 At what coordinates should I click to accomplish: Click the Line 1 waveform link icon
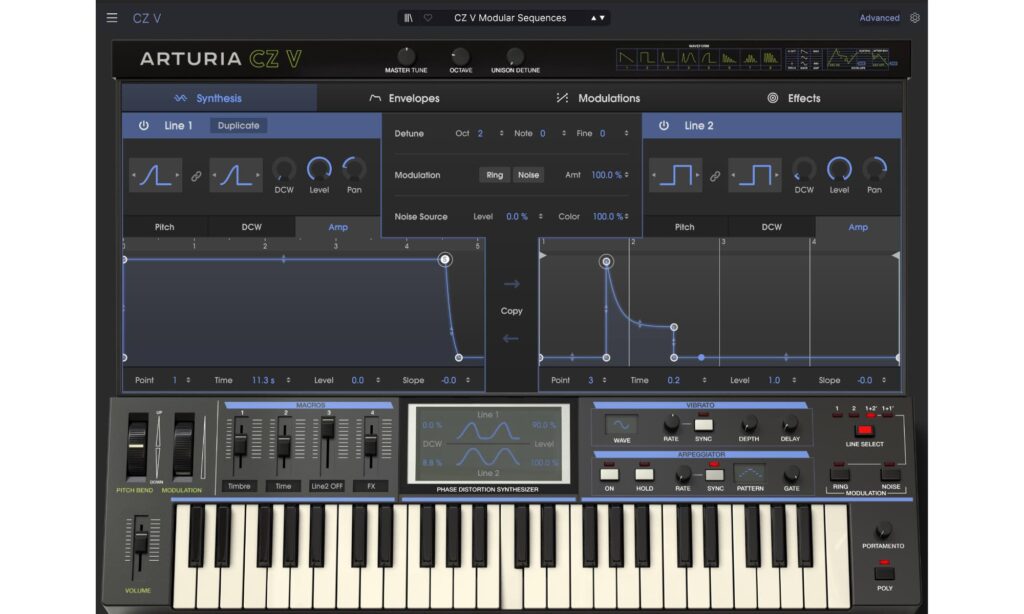pyautogui.click(x=196, y=176)
